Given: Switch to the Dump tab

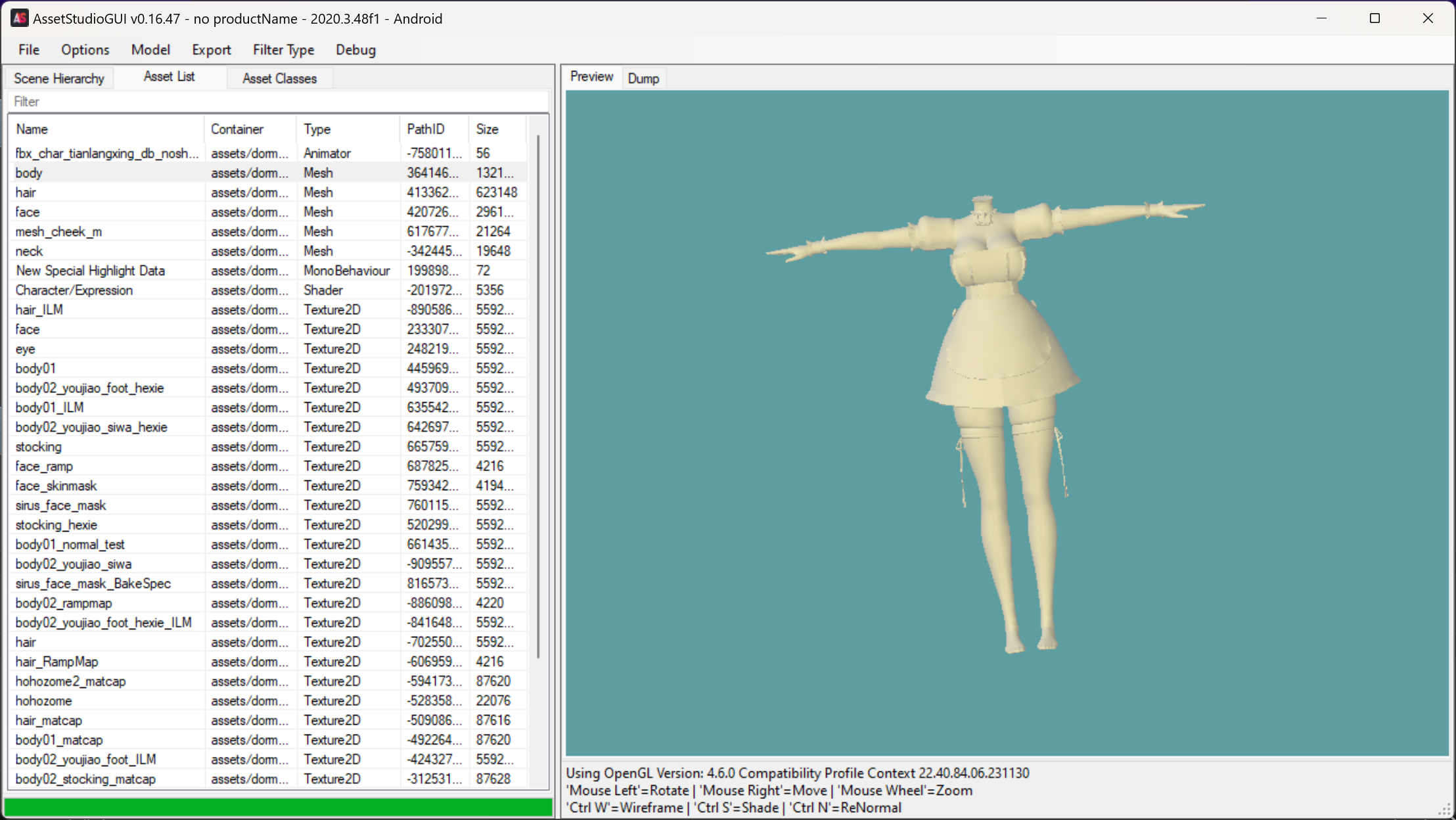Looking at the screenshot, I should coord(643,79).
